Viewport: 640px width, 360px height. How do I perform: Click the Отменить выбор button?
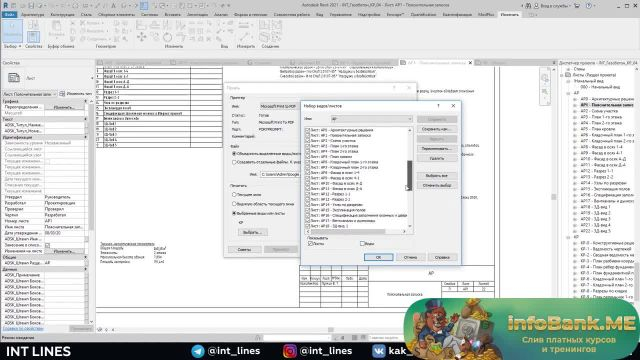tap(437, 185)
